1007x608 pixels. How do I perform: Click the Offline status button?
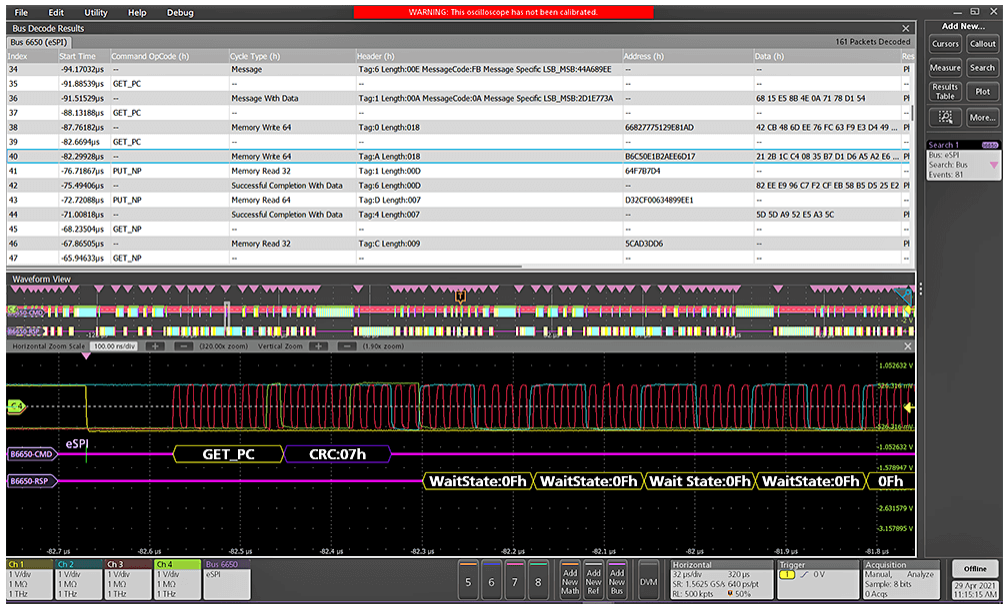coord(974,568)
